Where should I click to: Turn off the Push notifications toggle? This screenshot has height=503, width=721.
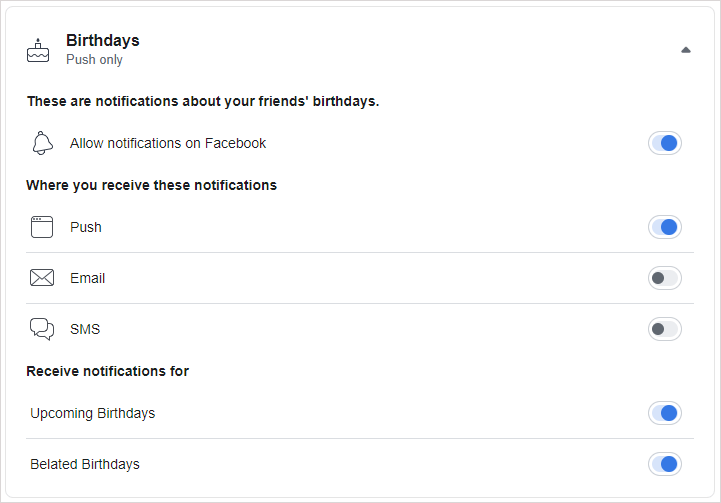pyautogui.click(x=665, y=227)
